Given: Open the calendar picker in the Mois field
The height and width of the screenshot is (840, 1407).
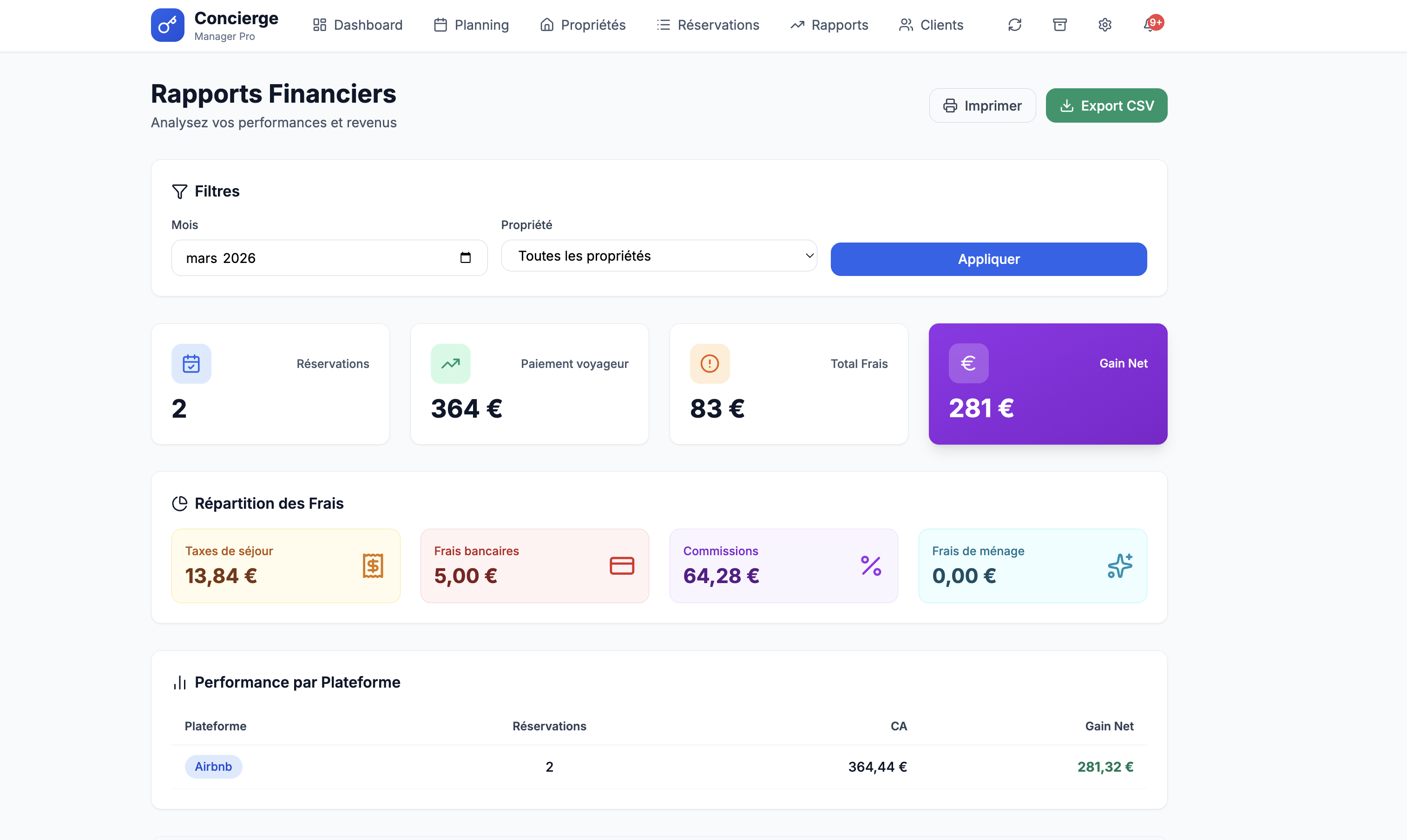Looking at the screenshot, I should click(466, 257).
